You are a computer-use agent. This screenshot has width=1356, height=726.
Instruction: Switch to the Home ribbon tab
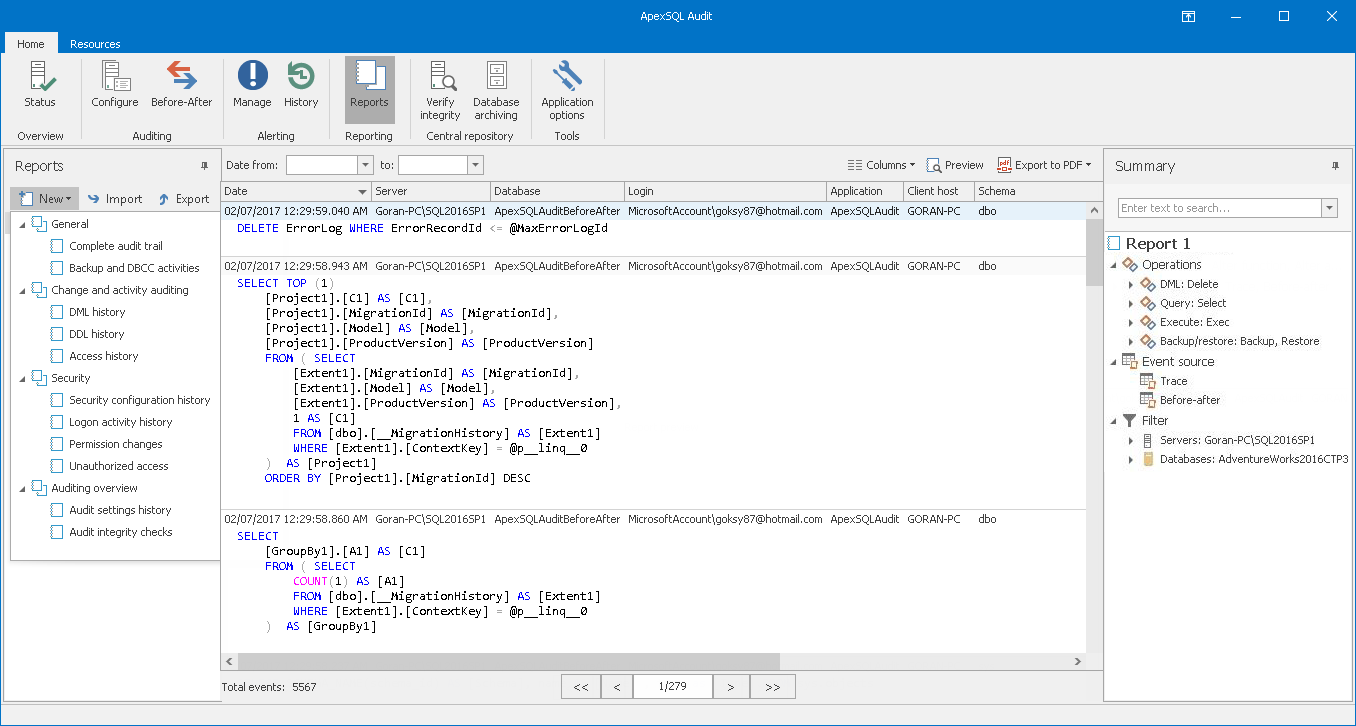[31, 44]
